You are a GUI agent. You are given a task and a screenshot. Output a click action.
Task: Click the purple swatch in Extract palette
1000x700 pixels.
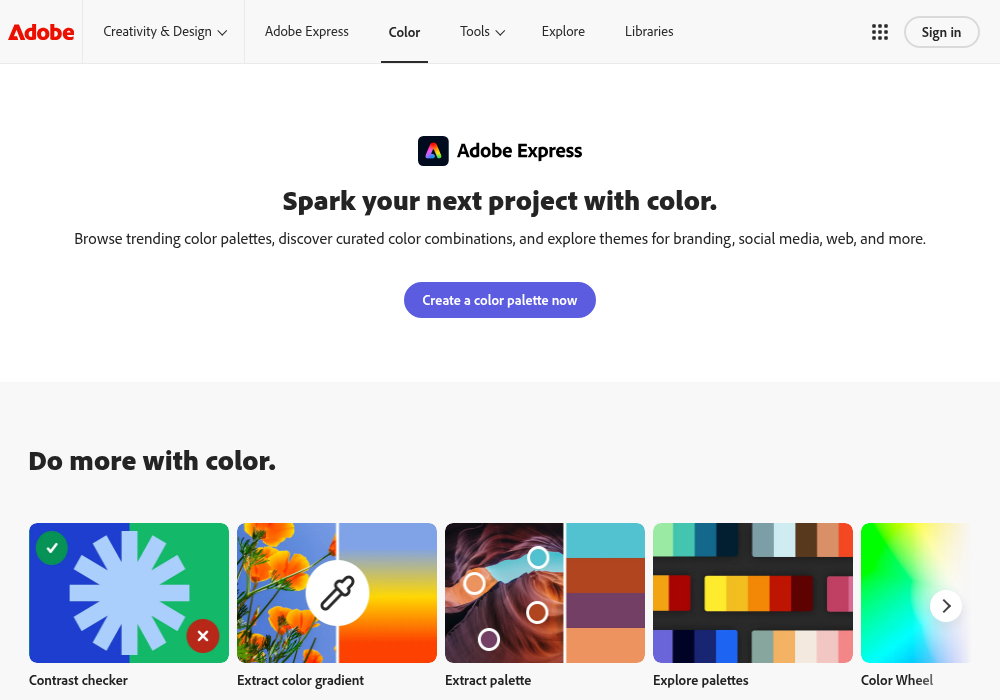(x=605, y=610)
